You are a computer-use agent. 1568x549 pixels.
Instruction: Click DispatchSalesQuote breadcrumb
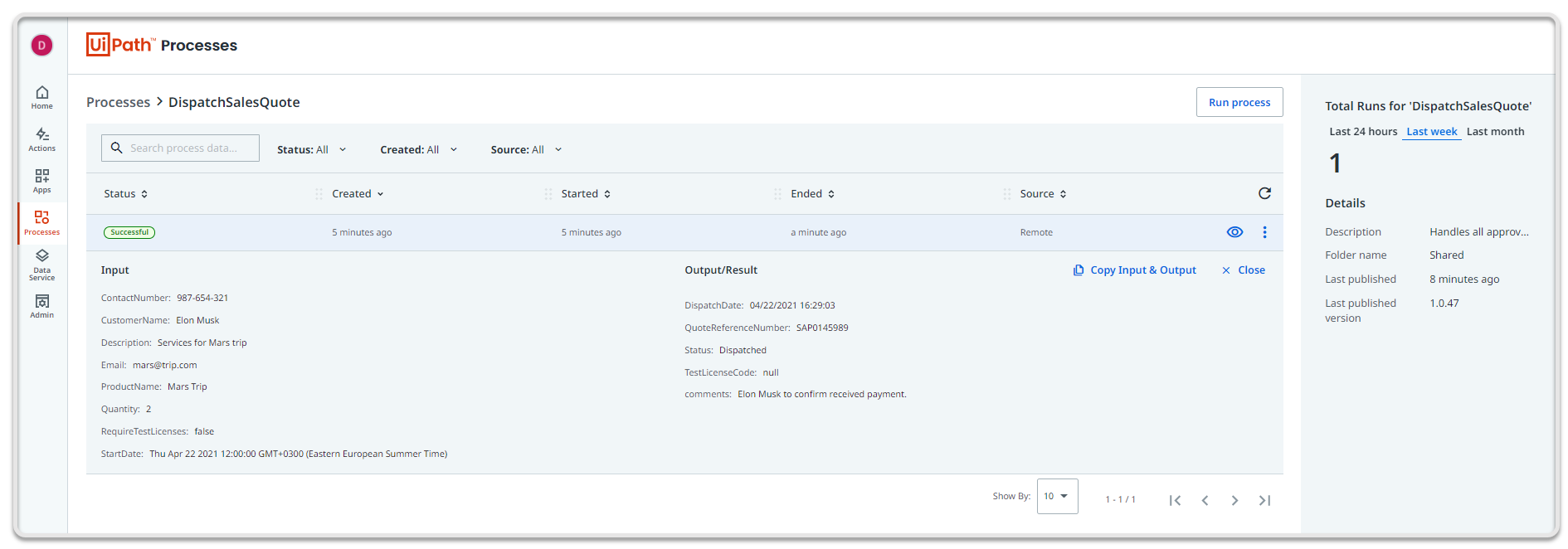(234, 102)
